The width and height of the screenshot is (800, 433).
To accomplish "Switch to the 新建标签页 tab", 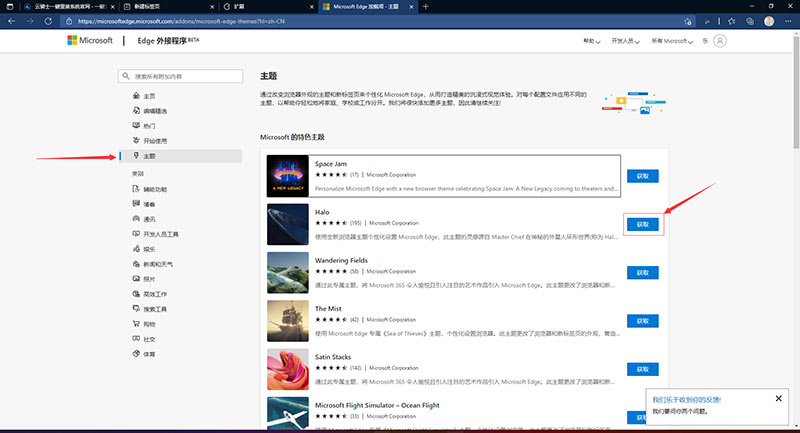I will pos(168,7).
